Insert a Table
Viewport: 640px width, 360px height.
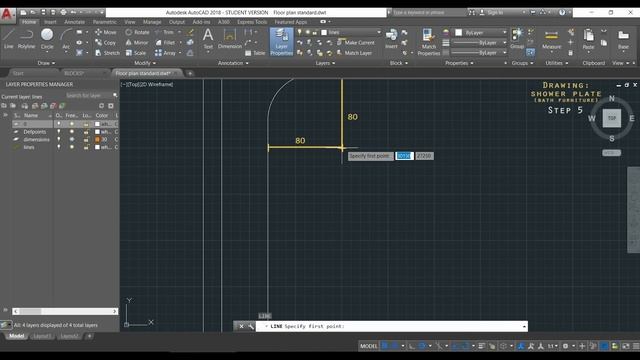(x=255, y=53)
